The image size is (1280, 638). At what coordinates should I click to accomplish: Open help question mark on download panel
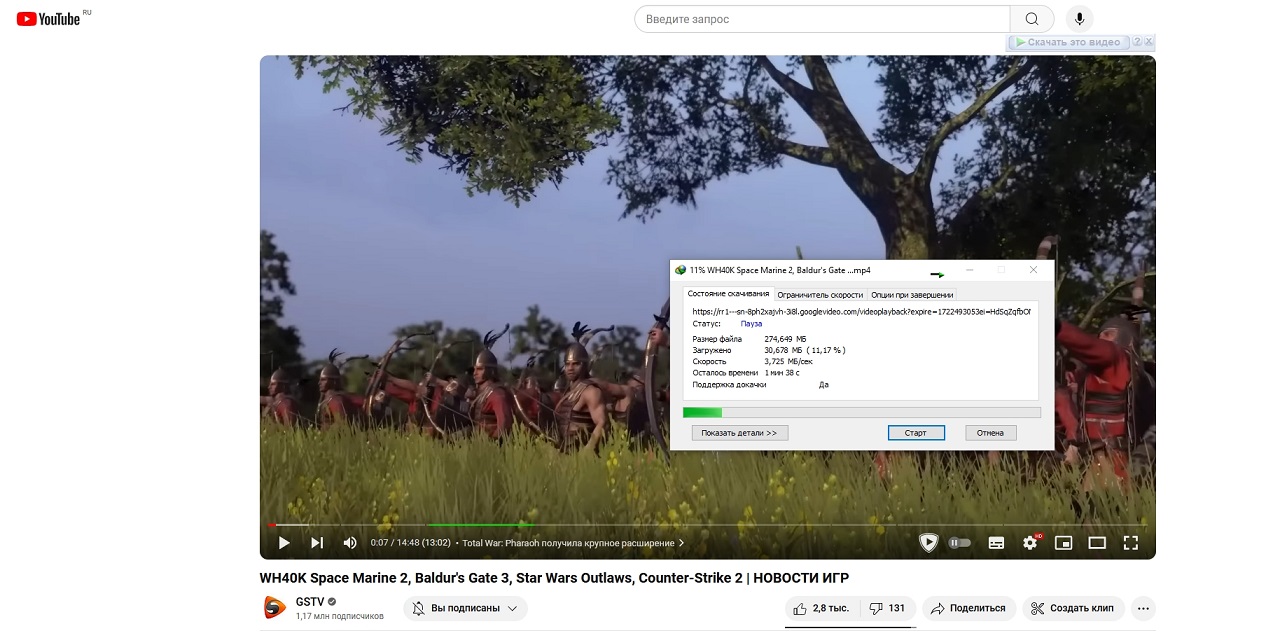point(1137,42)
